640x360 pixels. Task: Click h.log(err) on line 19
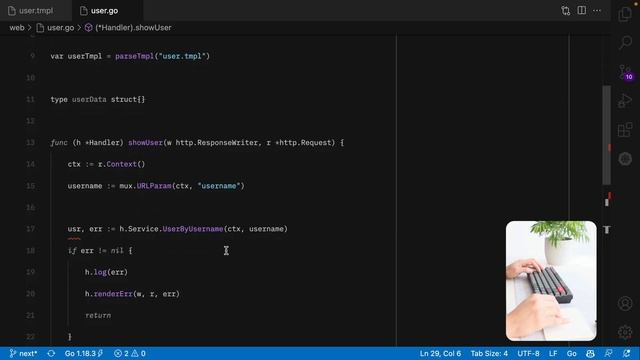106,272
